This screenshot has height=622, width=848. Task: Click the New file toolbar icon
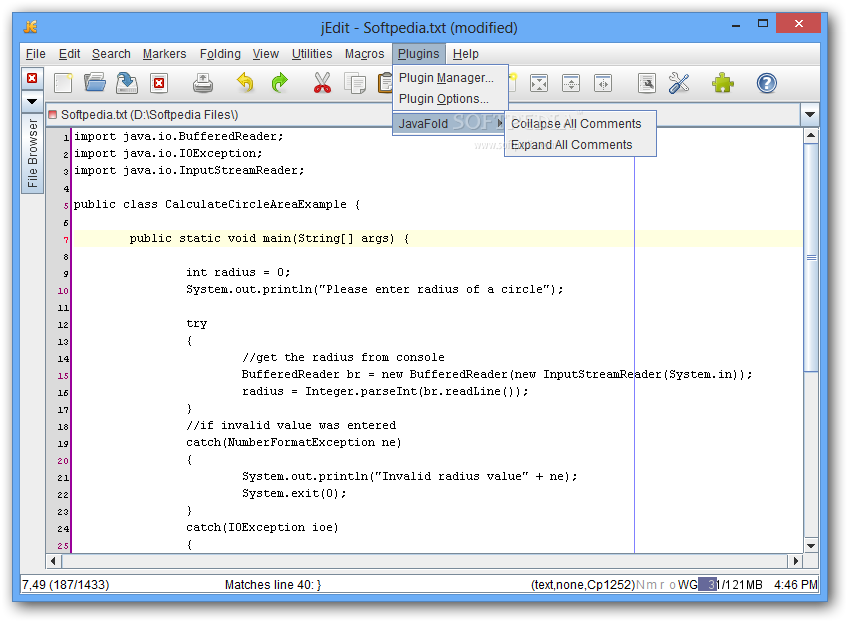[x=63, y=83]
